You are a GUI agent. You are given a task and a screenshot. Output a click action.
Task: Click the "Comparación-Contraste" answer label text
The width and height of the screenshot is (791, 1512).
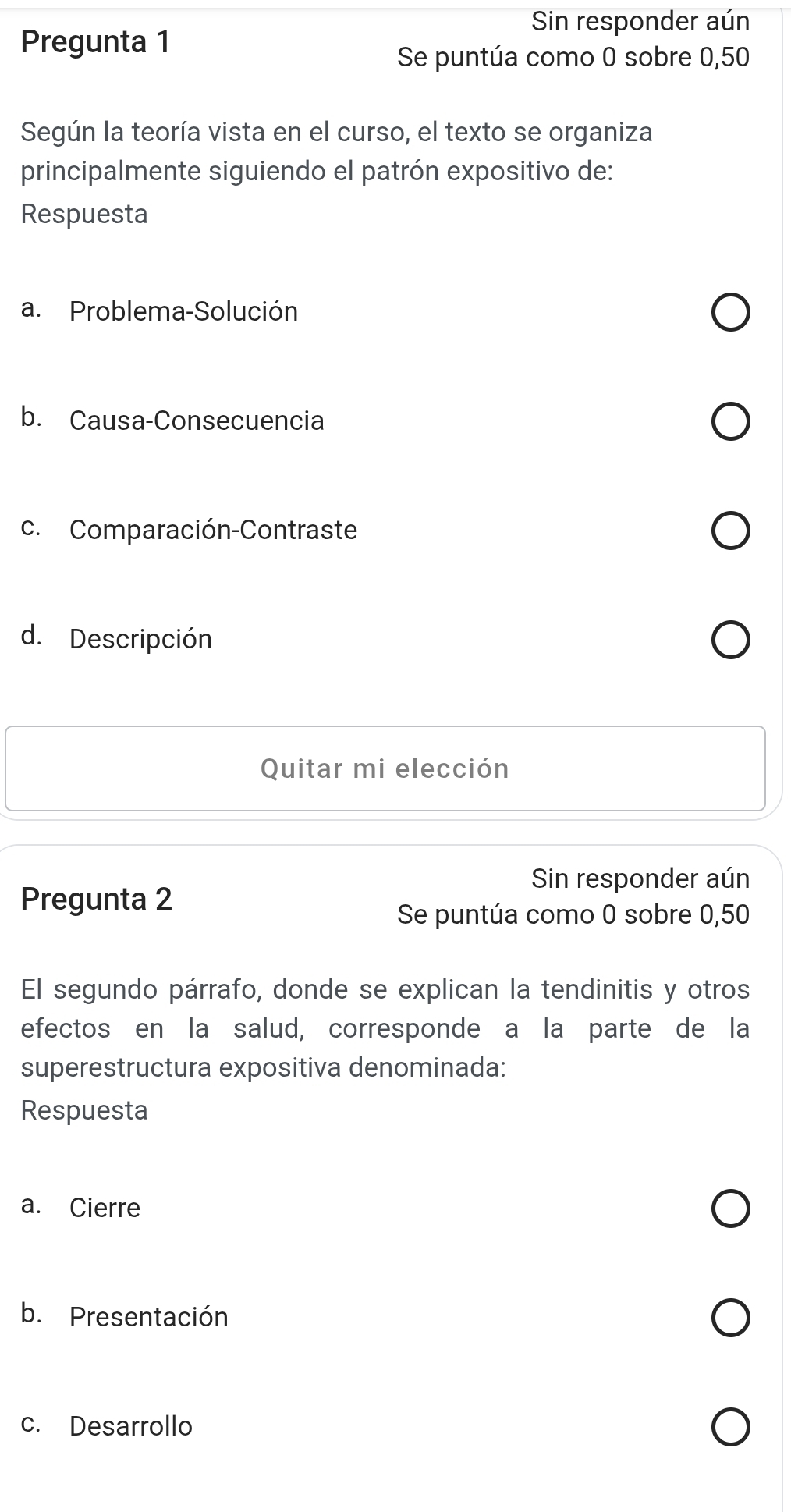click(x=213, y=531)
